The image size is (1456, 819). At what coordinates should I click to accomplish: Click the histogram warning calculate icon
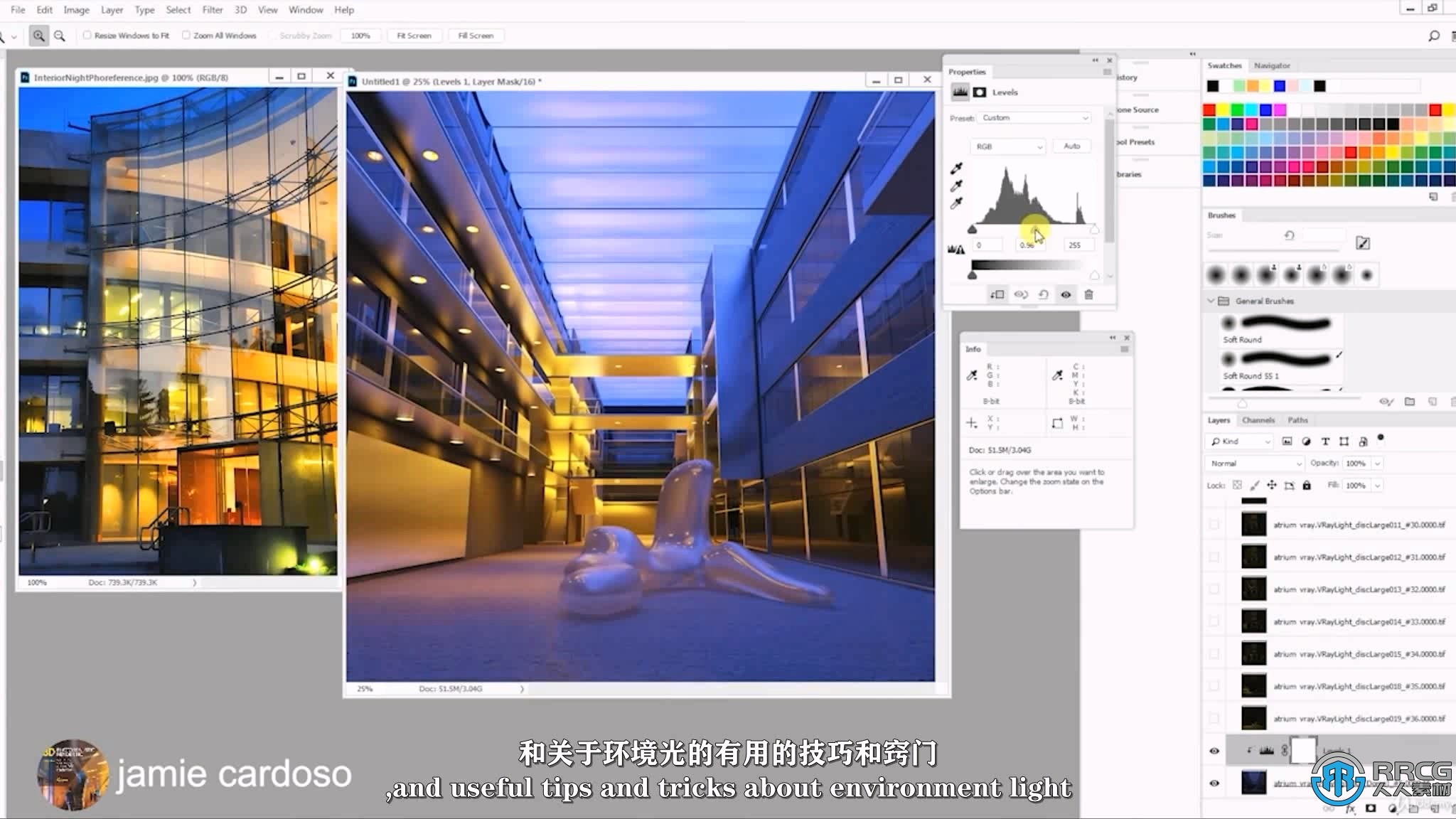956,250
